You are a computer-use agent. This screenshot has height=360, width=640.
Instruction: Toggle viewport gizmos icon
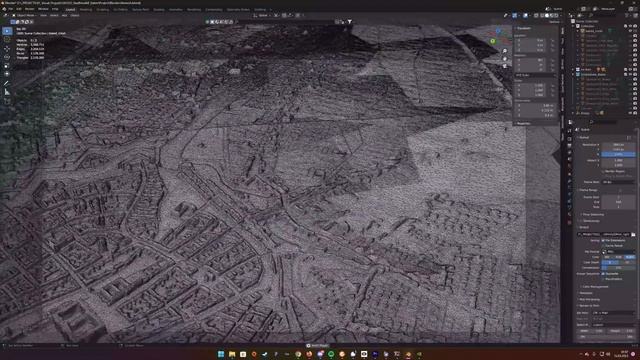pos(515,16)
